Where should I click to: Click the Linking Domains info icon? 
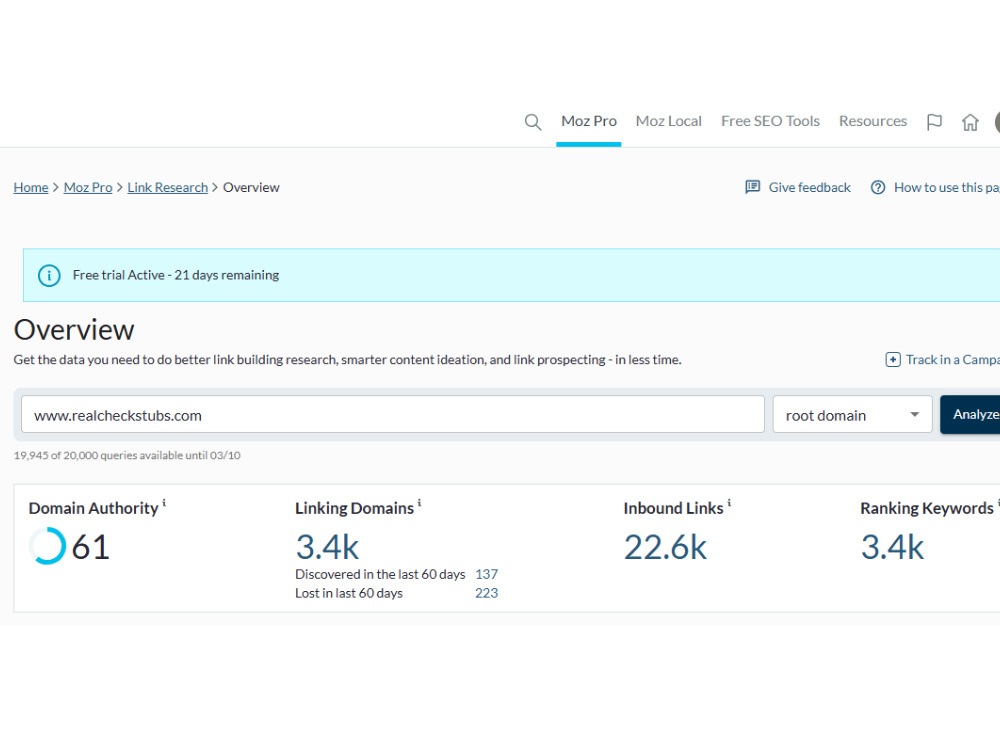(x=419, y=503)
